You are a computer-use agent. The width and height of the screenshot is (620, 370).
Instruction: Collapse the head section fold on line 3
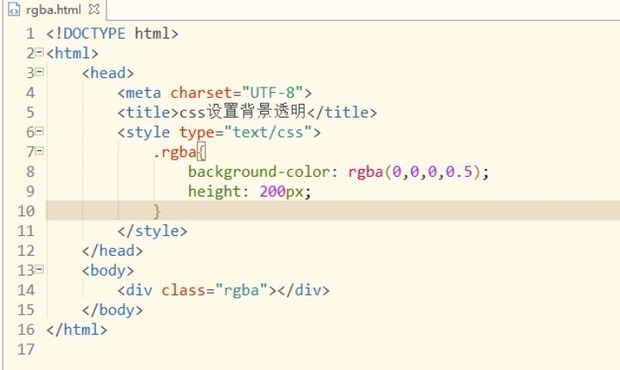pos(39,72)
